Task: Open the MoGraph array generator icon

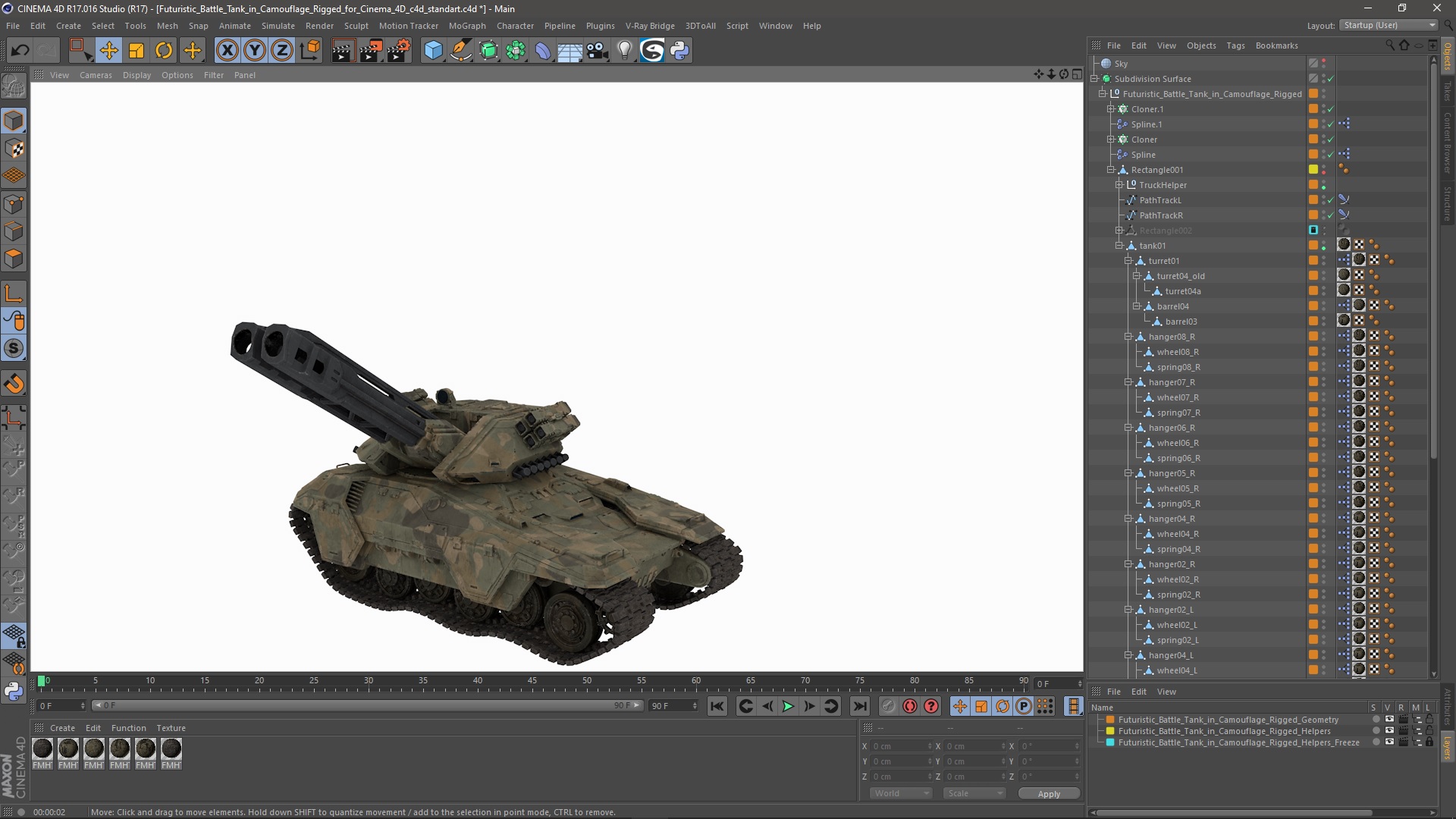Action: pos(516,51)
